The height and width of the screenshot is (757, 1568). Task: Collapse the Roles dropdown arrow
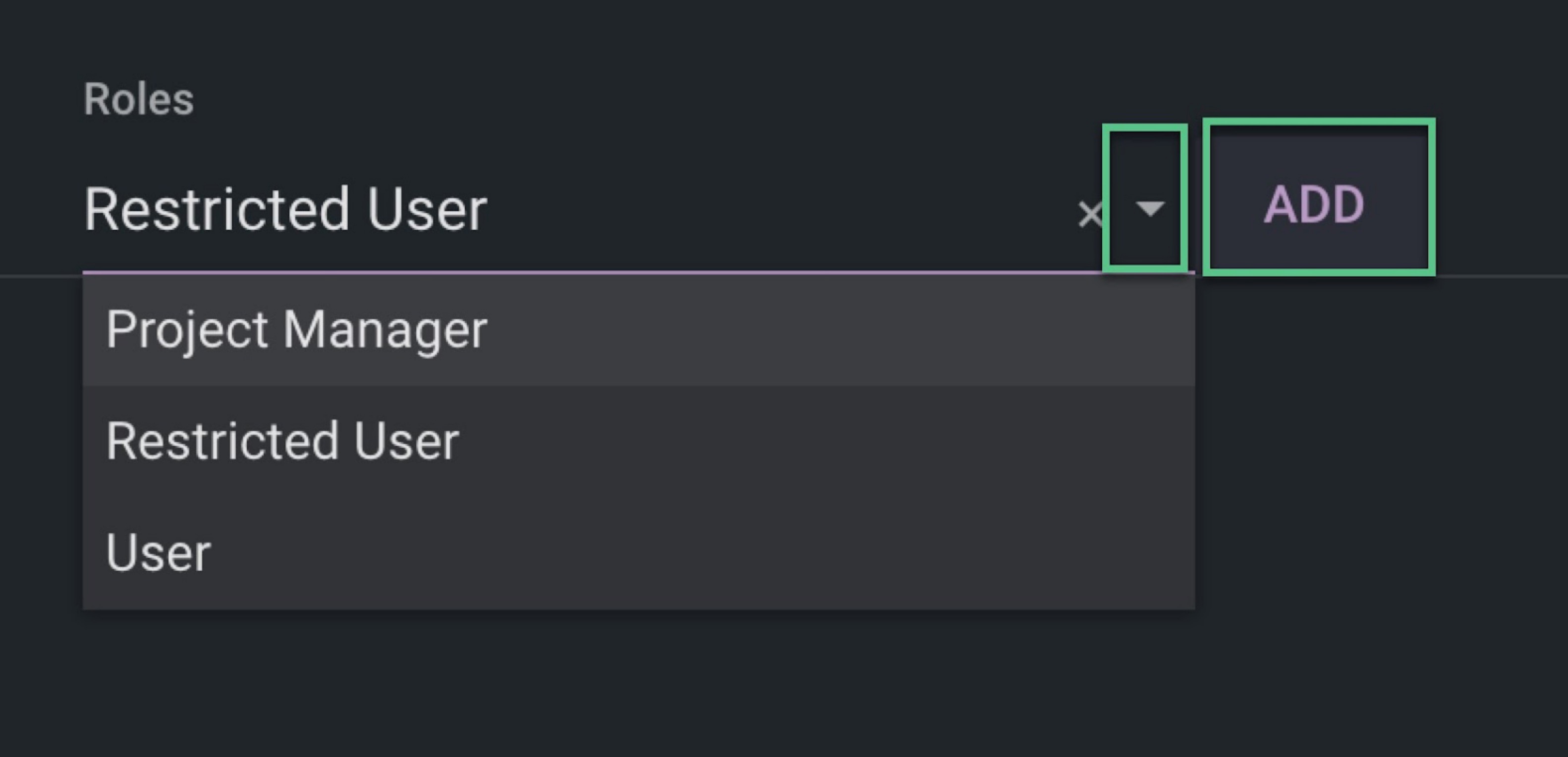[1149, 209]
